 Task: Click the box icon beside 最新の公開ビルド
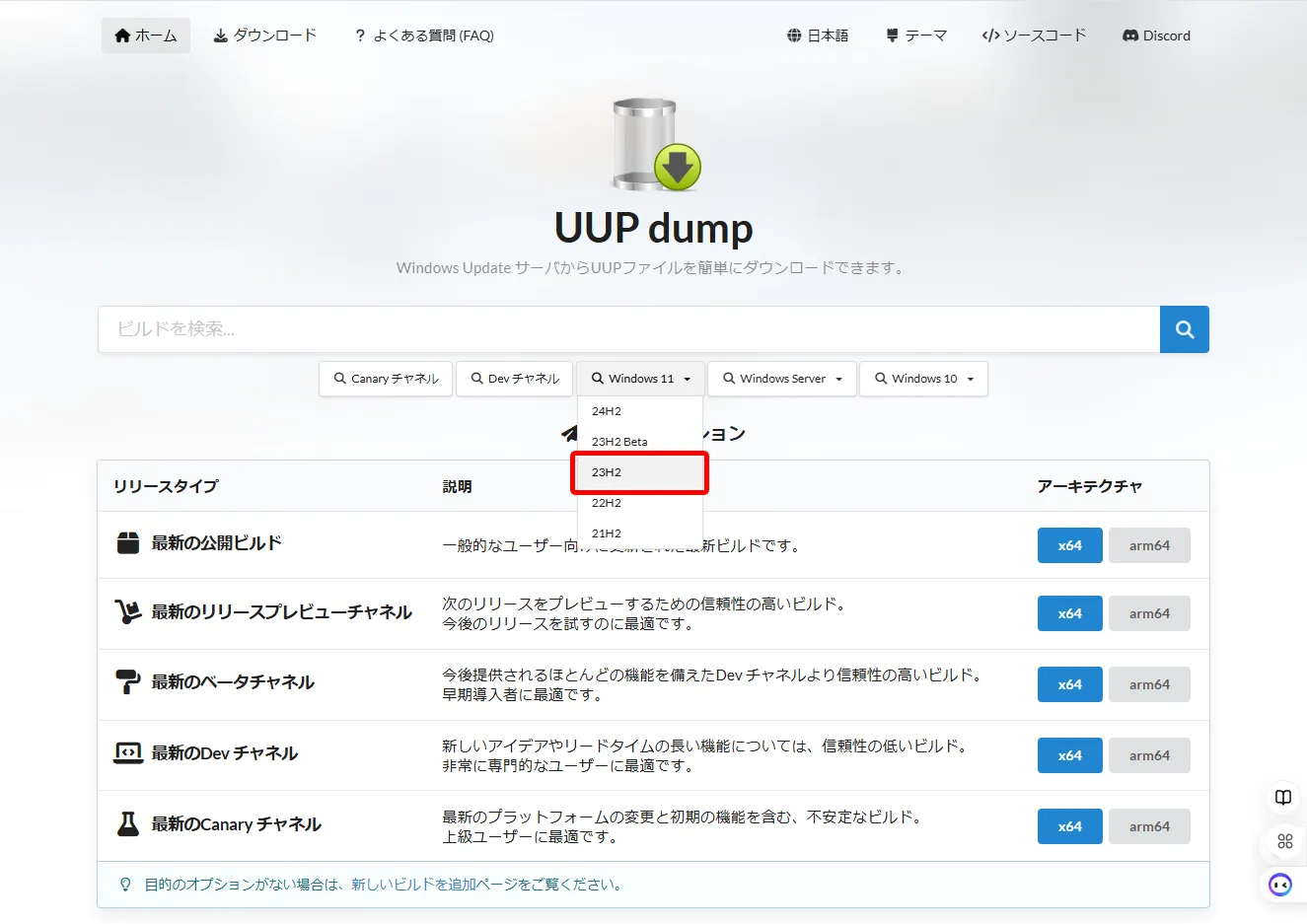(128, 543)
